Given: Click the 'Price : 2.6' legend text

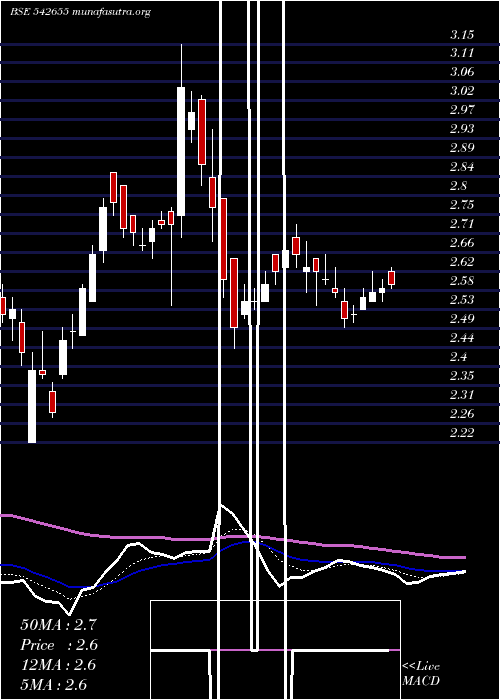Looking at the screenshot, I should click(59, 645).
